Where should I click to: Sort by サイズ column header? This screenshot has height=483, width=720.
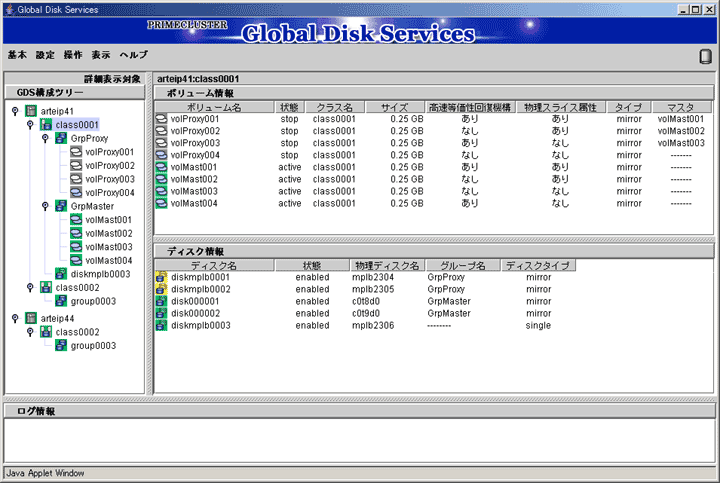tap(395, 107)
